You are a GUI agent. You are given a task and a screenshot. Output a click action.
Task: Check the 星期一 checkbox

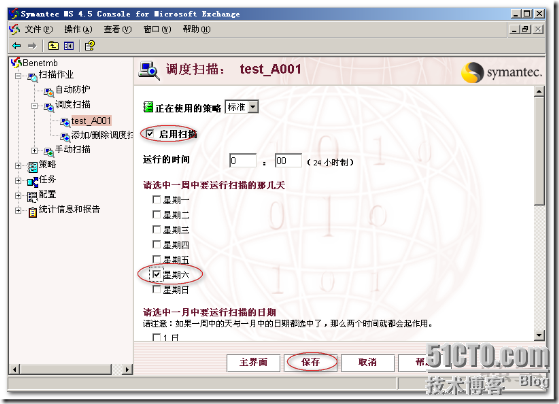pos(156,199)
